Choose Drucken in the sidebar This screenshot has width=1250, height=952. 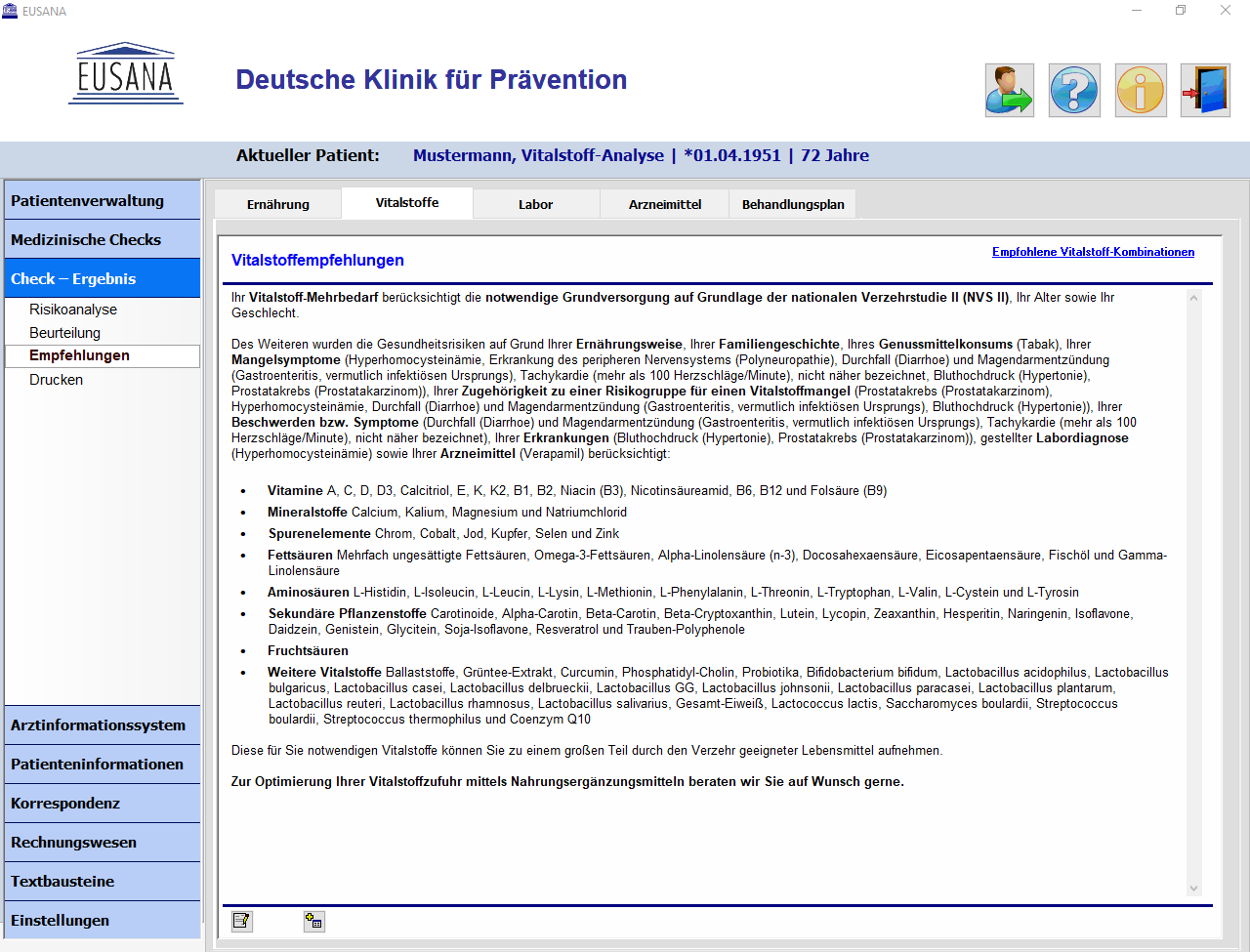tap(56, 380)
